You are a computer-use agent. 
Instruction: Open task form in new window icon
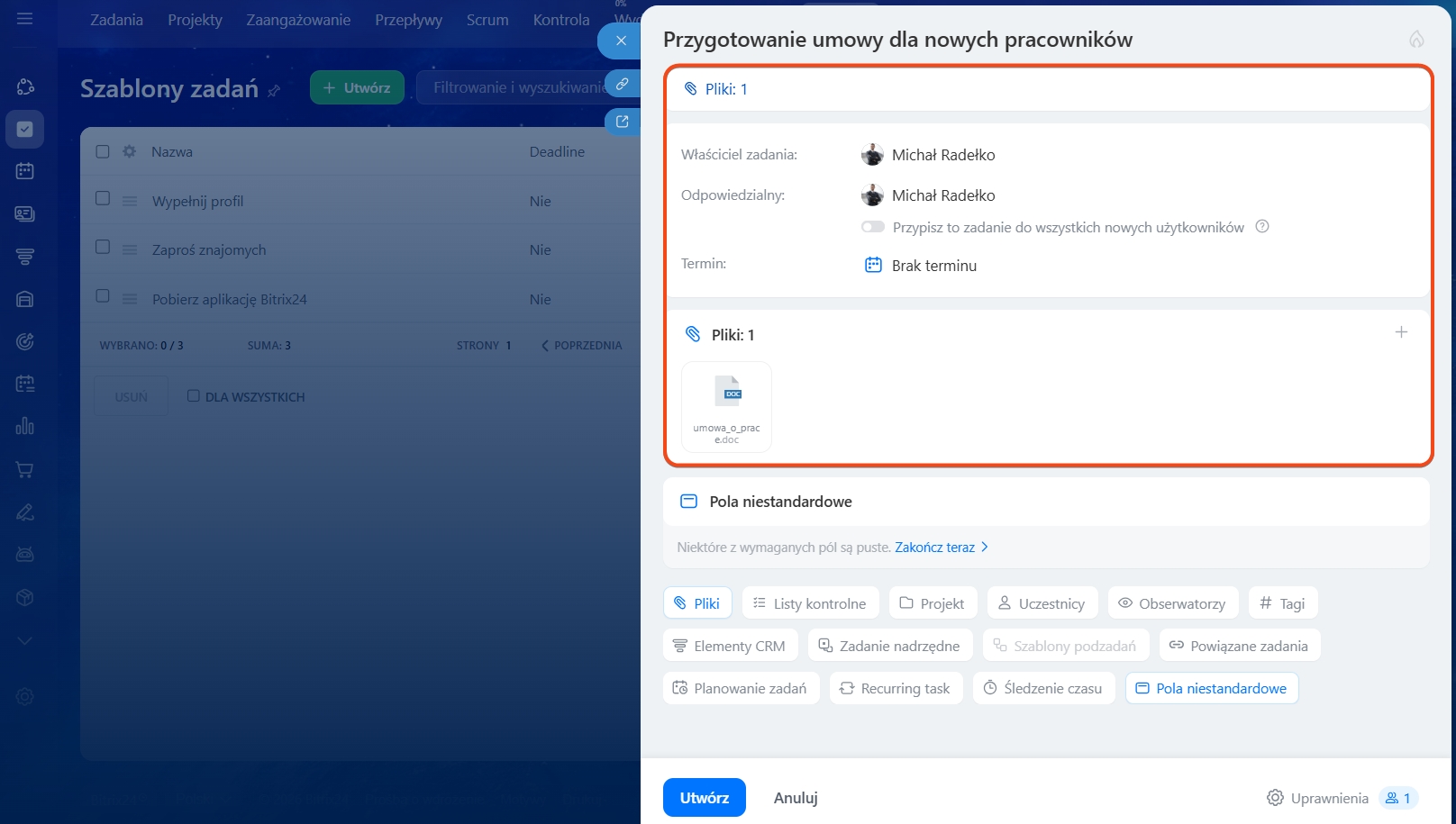pos(622,122)
